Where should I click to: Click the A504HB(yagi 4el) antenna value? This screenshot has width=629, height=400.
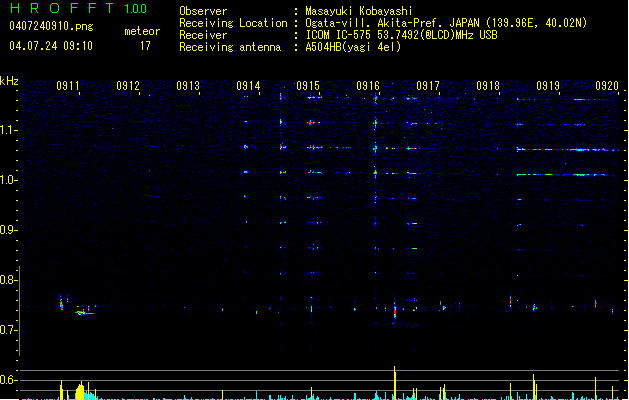pyautogui.click(x=353, y=47)
